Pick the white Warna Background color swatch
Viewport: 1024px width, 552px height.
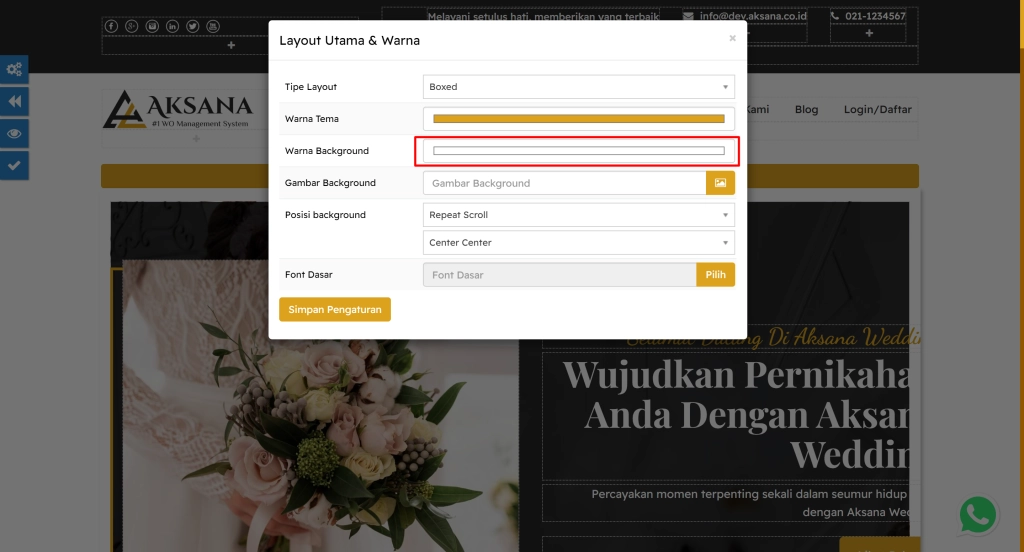tap(579, 151)
